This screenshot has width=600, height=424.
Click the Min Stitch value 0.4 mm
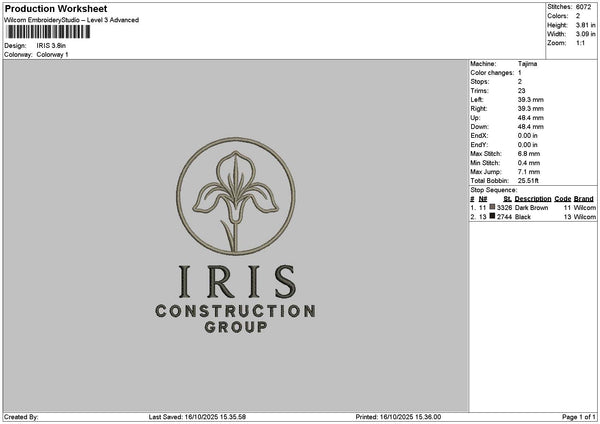[528, 163]
